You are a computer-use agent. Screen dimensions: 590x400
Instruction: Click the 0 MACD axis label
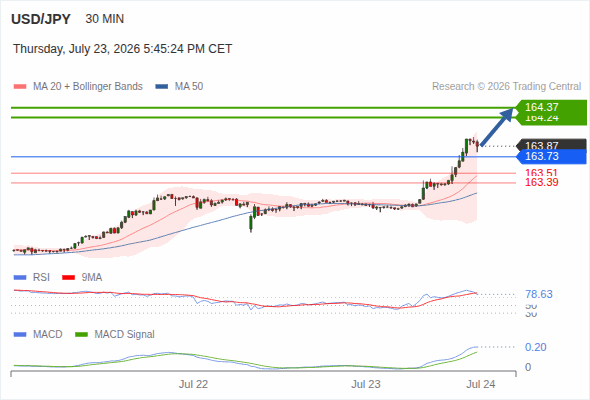(x=528, y=367)
